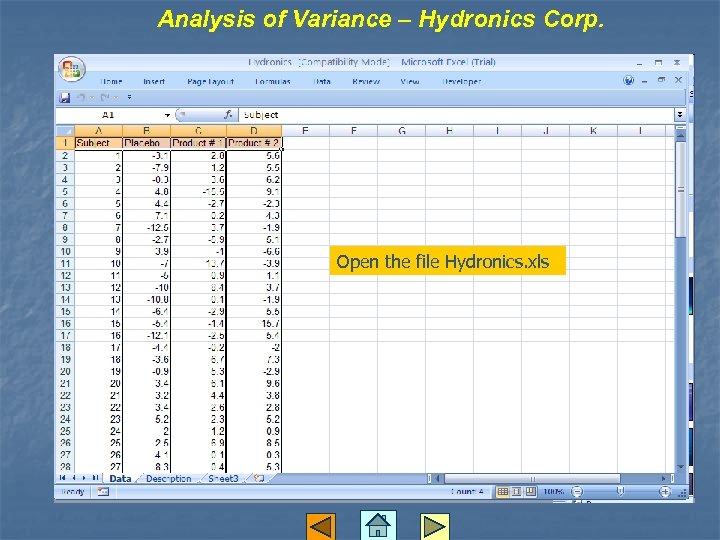Click Placebo cell with value -10.8
The height and width of the screenshot is (540, 720).
pyautogui.click(x=146, y=299)
